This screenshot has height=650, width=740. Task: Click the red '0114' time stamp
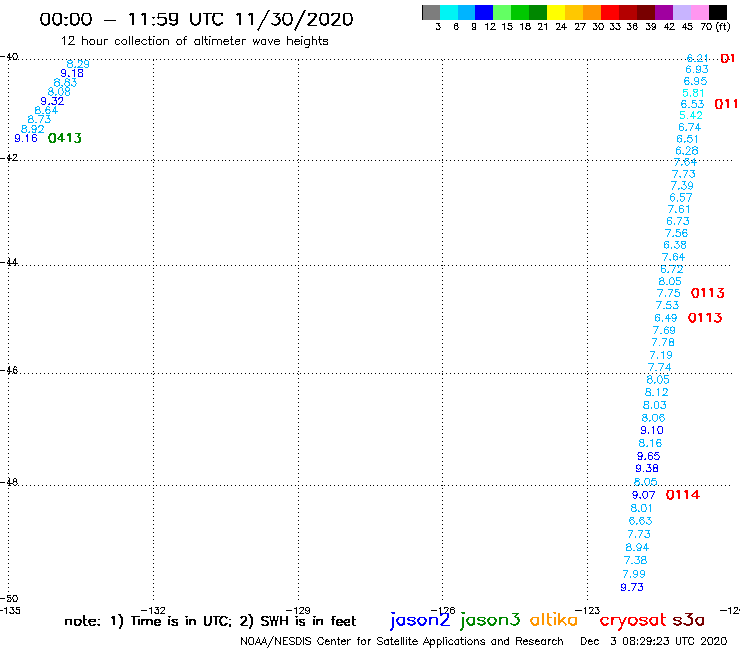pos(682,495)
